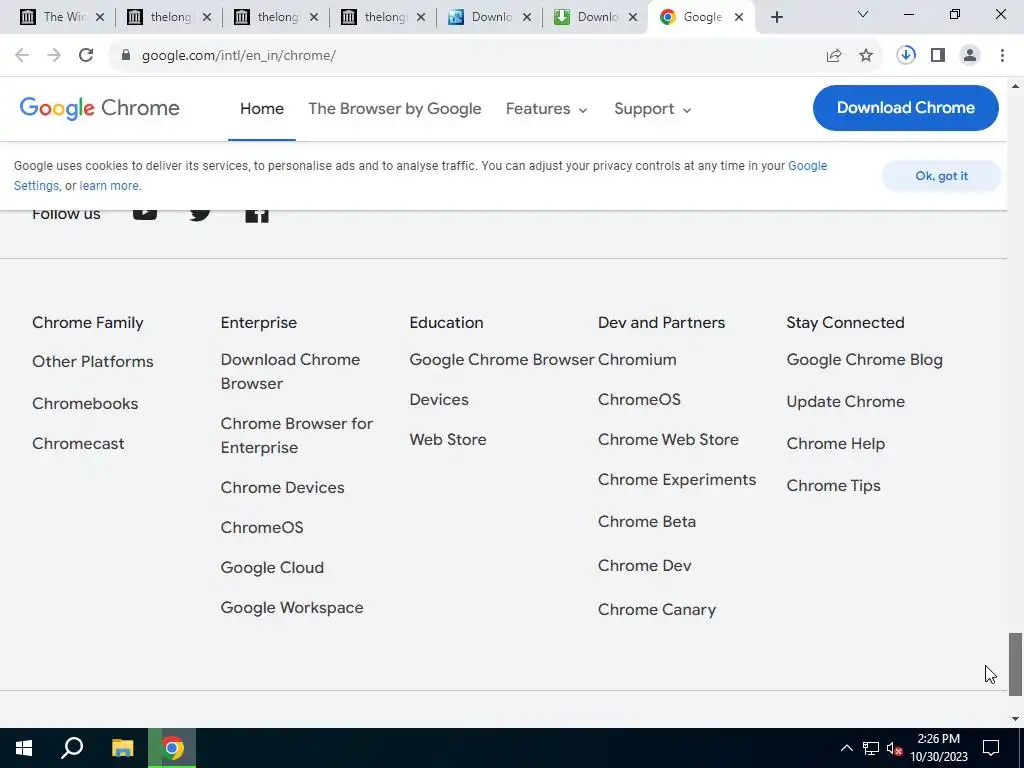Viewport: 1024px width, 768px height.
Task: Visit the YouTube follow icon
Action: tap(145, 214)
